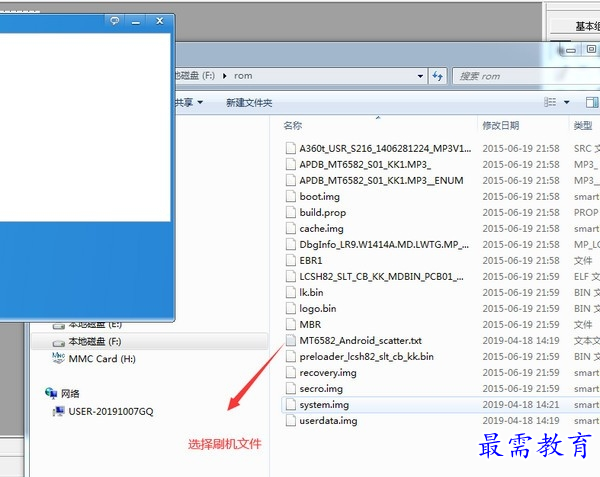The height and width of the screenshot is (477, 600).
Task: Sort by the 名称 name column header
Action: point(293,125)
